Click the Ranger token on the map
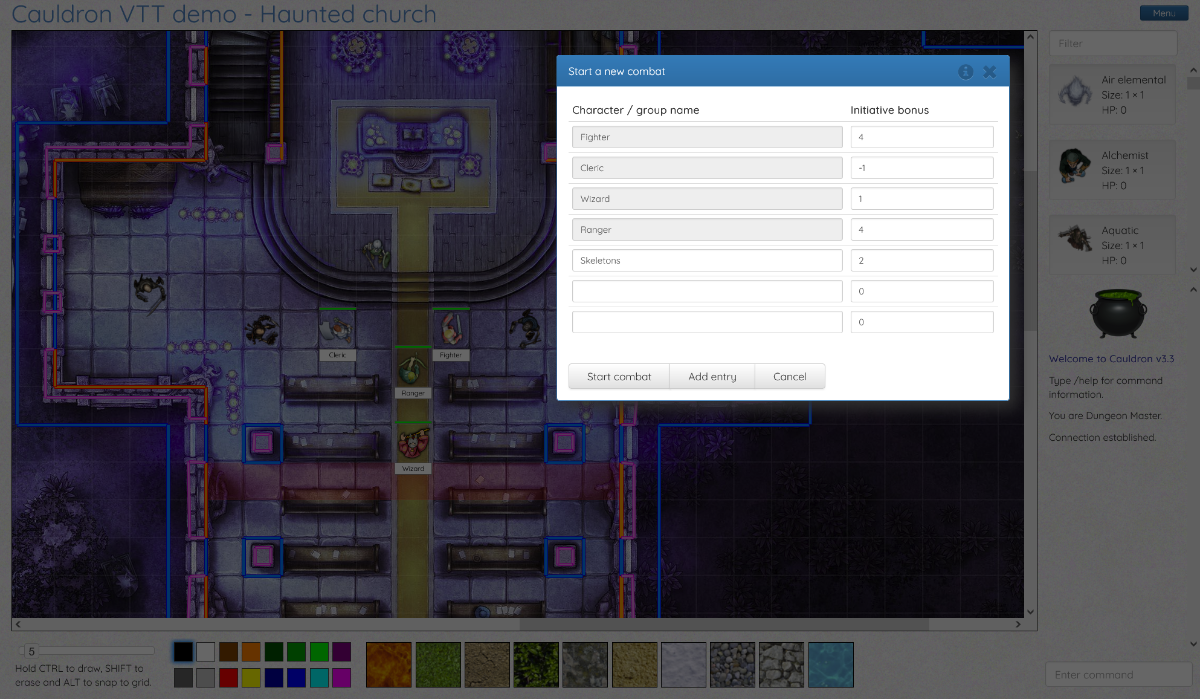 [412, 367]
